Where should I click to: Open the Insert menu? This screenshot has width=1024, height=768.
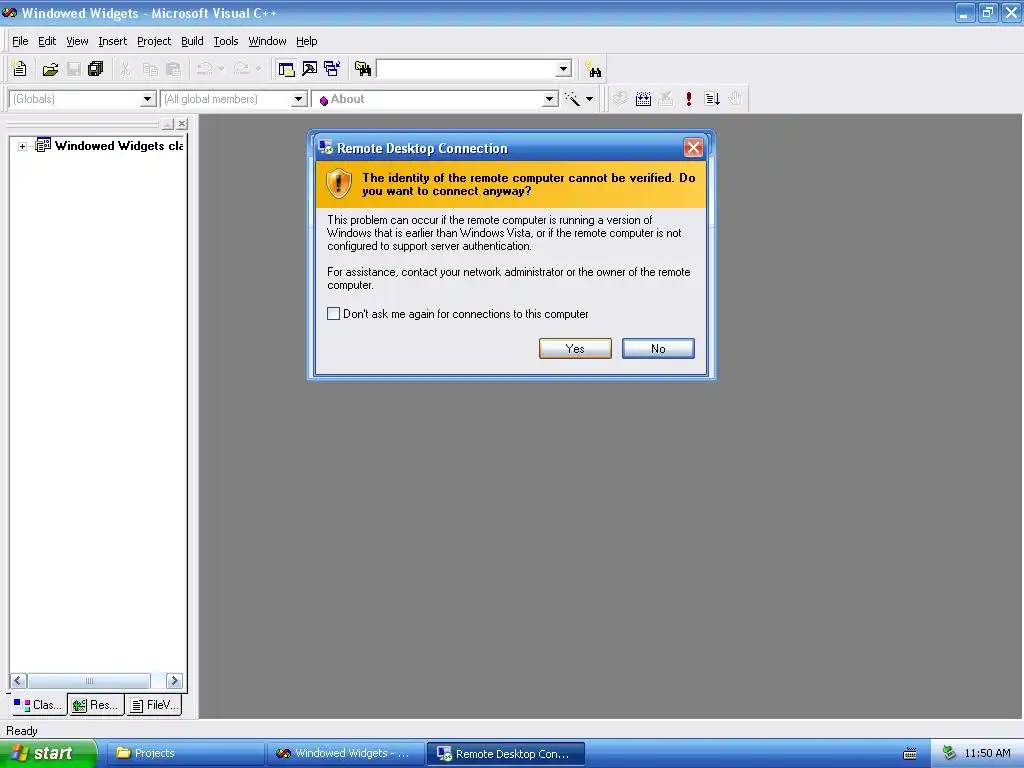[112, 41]
